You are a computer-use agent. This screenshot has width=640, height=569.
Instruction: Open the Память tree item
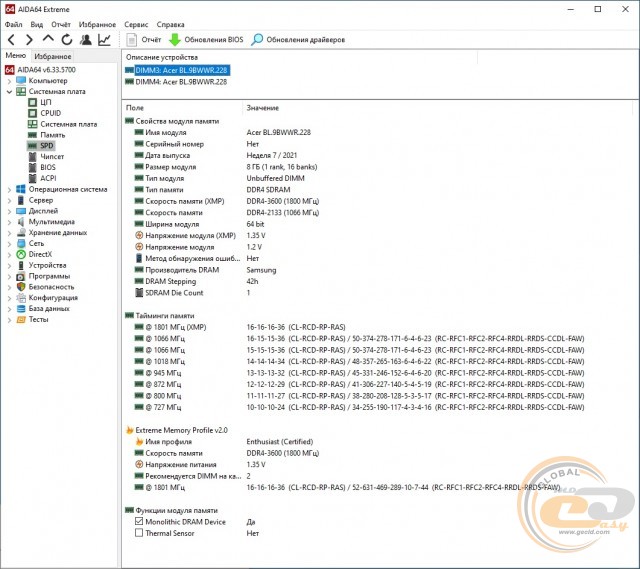[53, 135]
